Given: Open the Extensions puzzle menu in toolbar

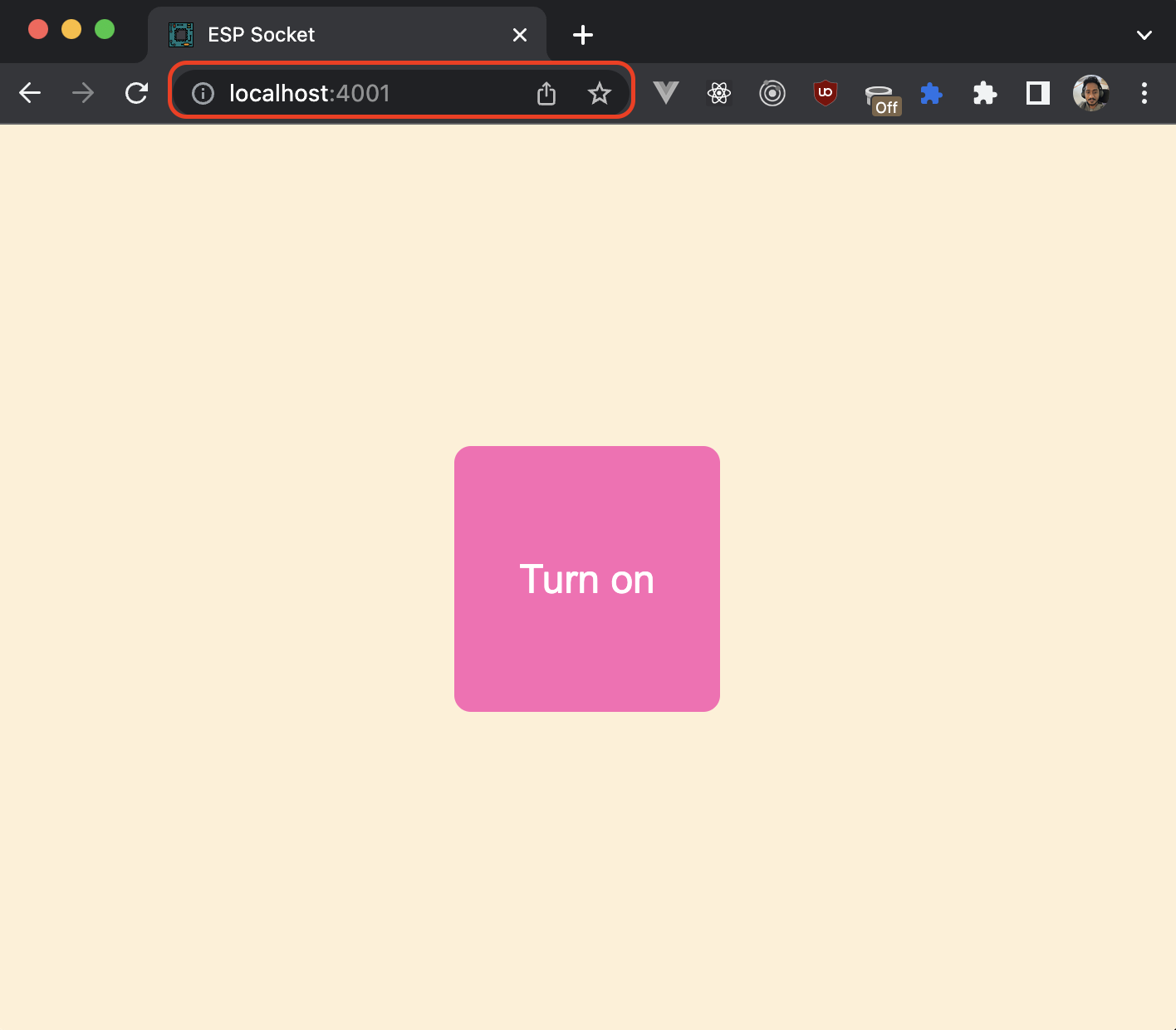Looking at the screenshot, I should tap(984, 93).
